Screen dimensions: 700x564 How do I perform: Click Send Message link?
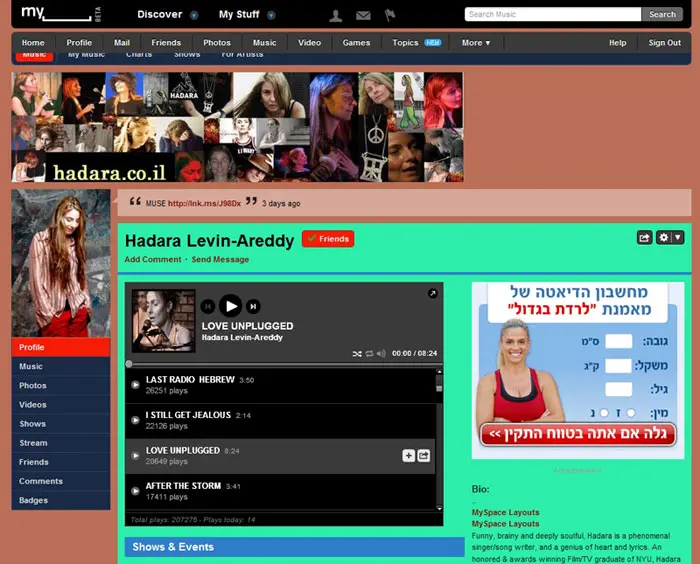coord(220,259)
